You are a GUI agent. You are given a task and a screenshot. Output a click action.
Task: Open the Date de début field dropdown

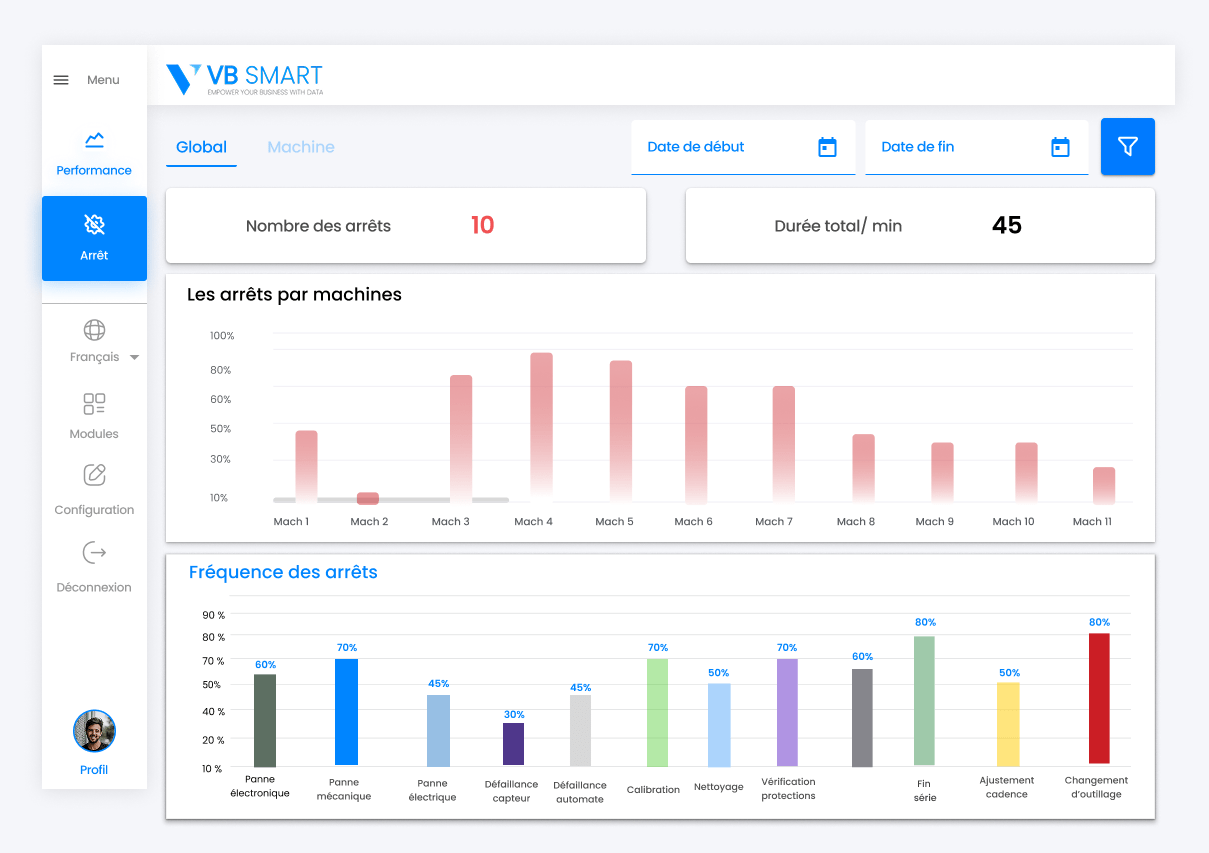(x=743, y=146)
